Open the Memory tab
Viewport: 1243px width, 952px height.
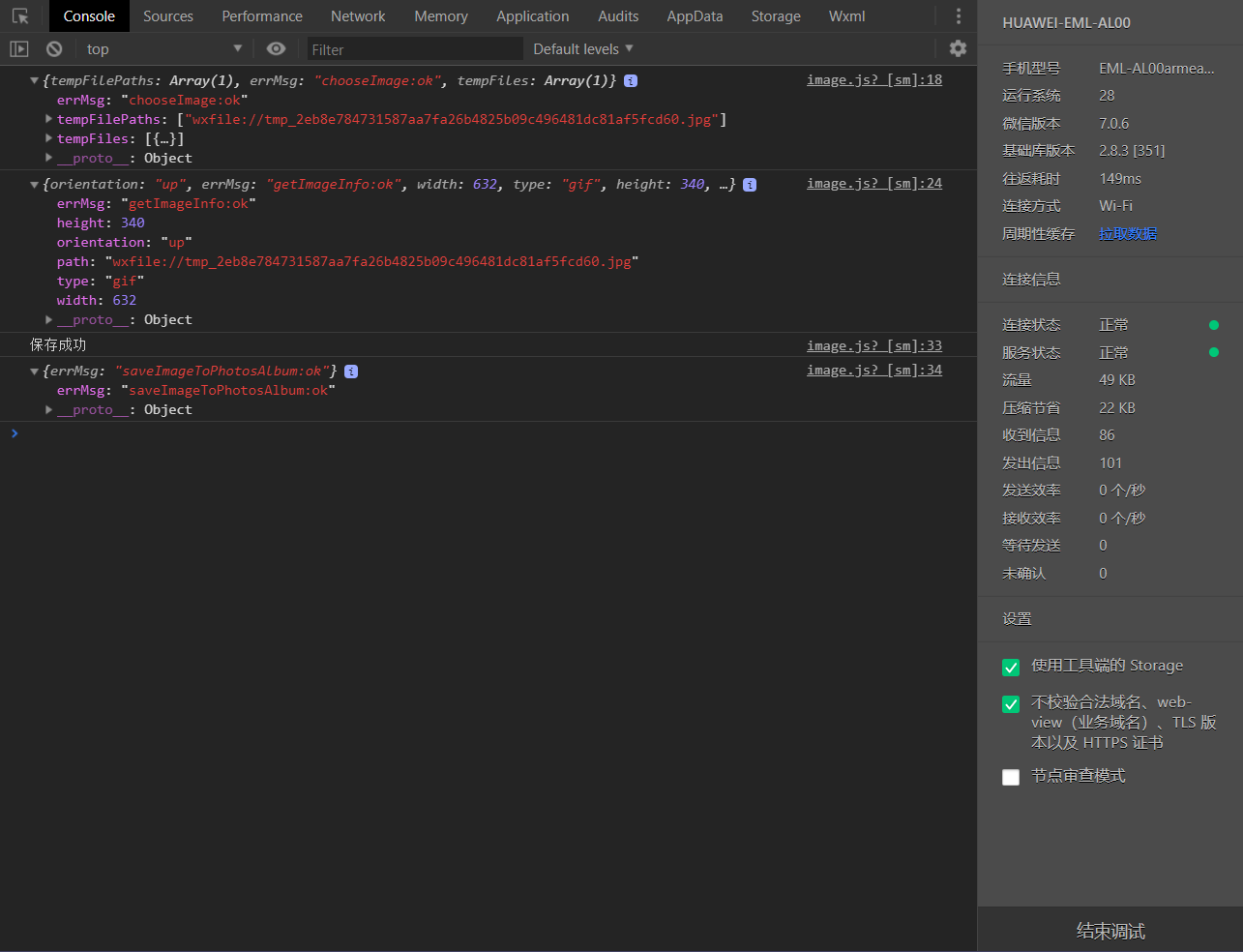click(x=441, y=16)
